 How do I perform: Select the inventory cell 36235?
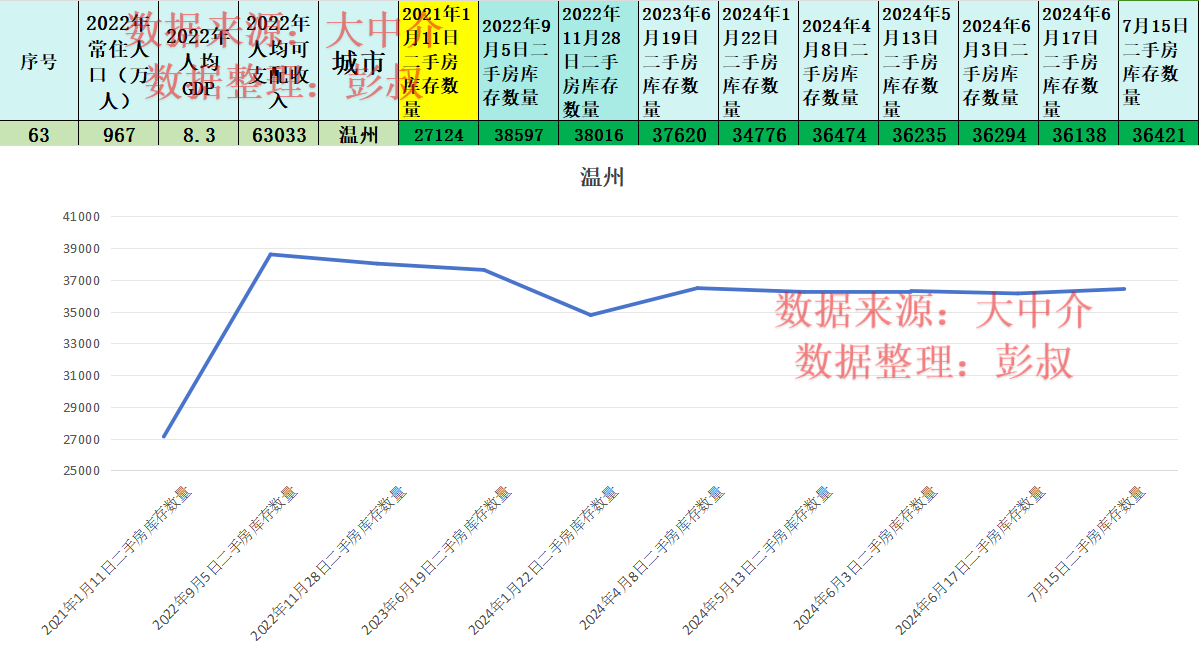(918, 134)
